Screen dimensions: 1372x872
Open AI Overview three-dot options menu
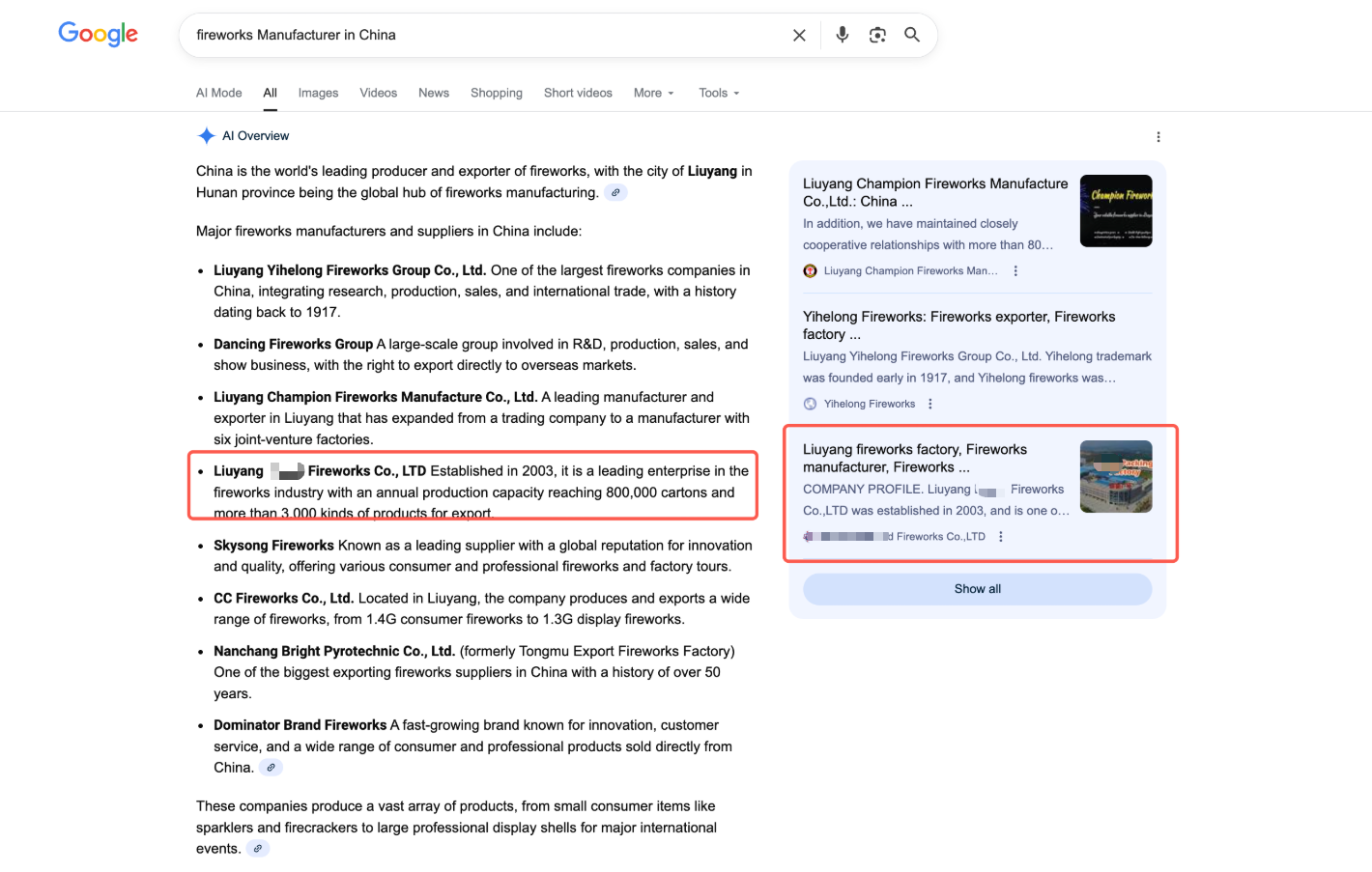[x=1158, y=137]
